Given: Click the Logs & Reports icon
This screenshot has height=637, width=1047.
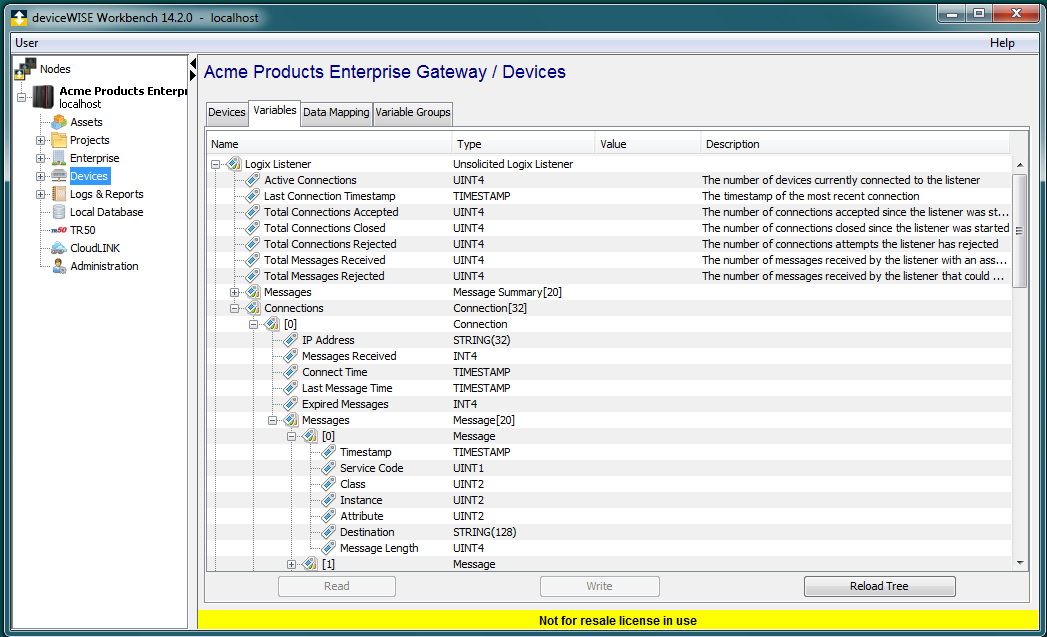Looking at the screenshot, I should click(57, 193).
